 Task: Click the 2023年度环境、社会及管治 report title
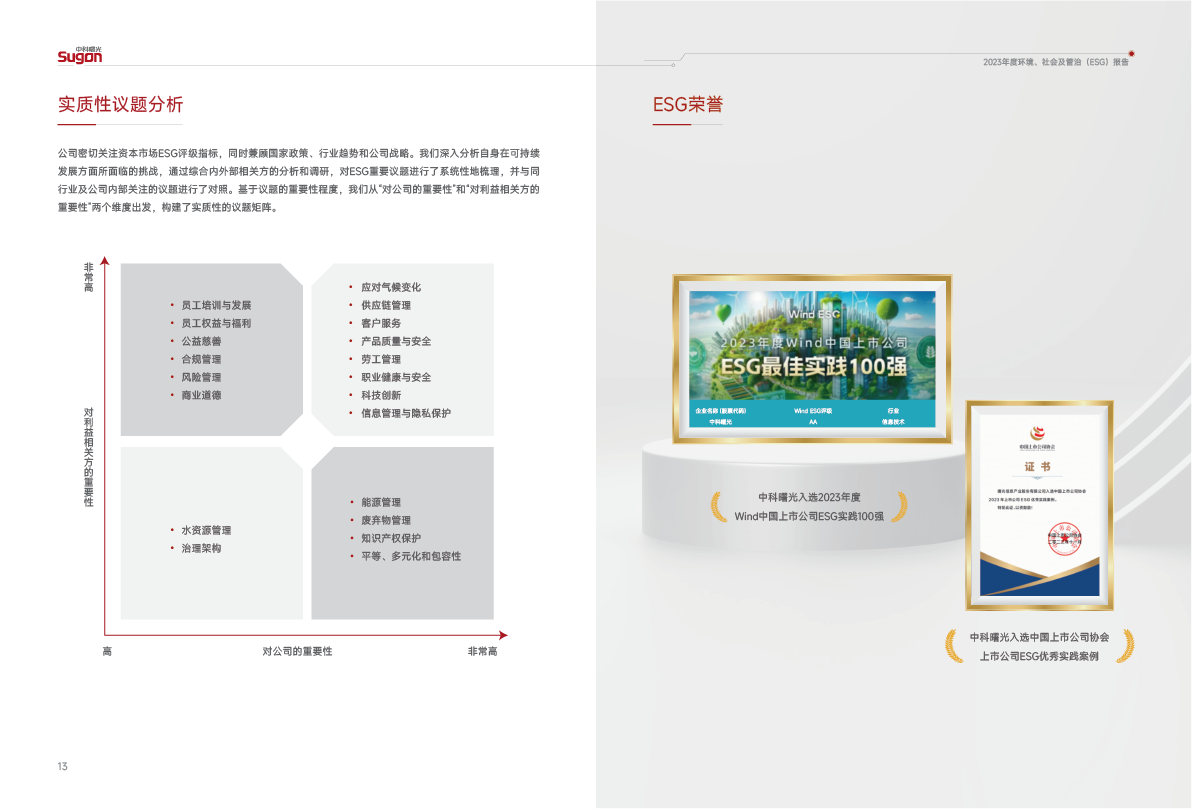coord(1055,62)
